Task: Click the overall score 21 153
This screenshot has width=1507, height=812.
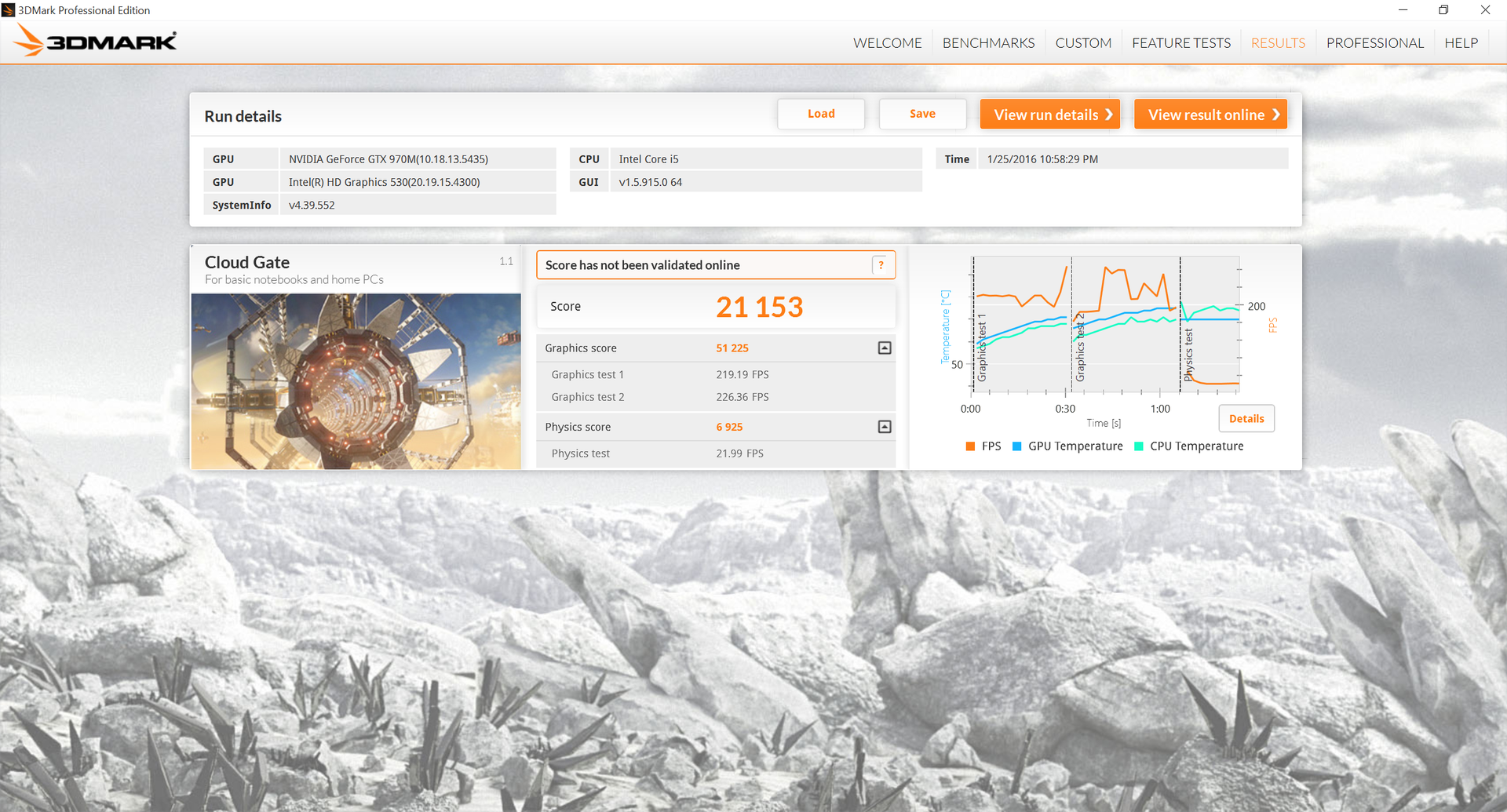Action: coord(759,307)
